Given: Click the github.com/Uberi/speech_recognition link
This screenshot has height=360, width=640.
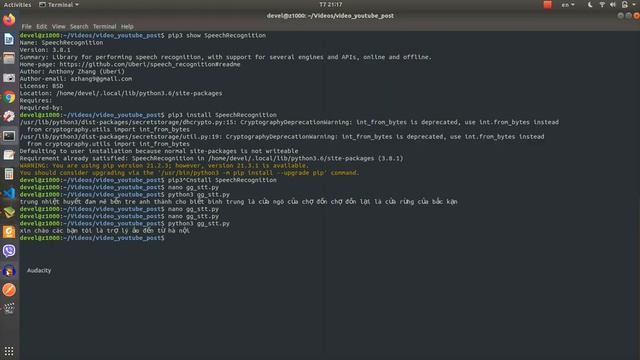Looking at the screenshot, I should pyautogui.click(x=150, y=64).
